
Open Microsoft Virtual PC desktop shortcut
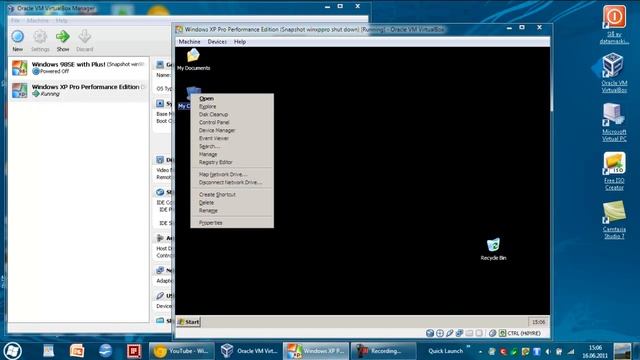coord(614,122)
